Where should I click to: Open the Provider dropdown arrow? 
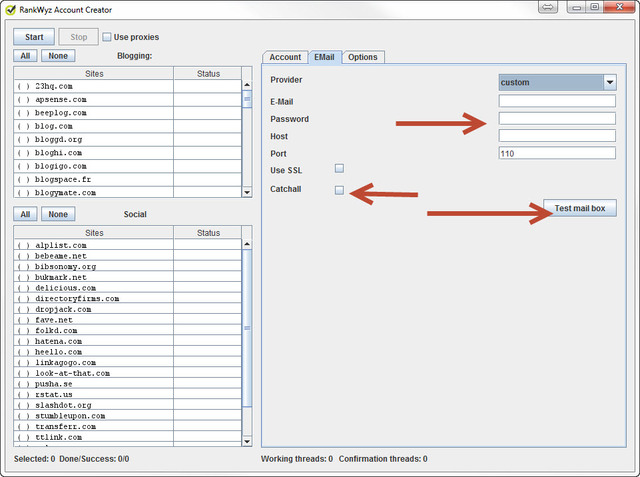tap(610, 82)
